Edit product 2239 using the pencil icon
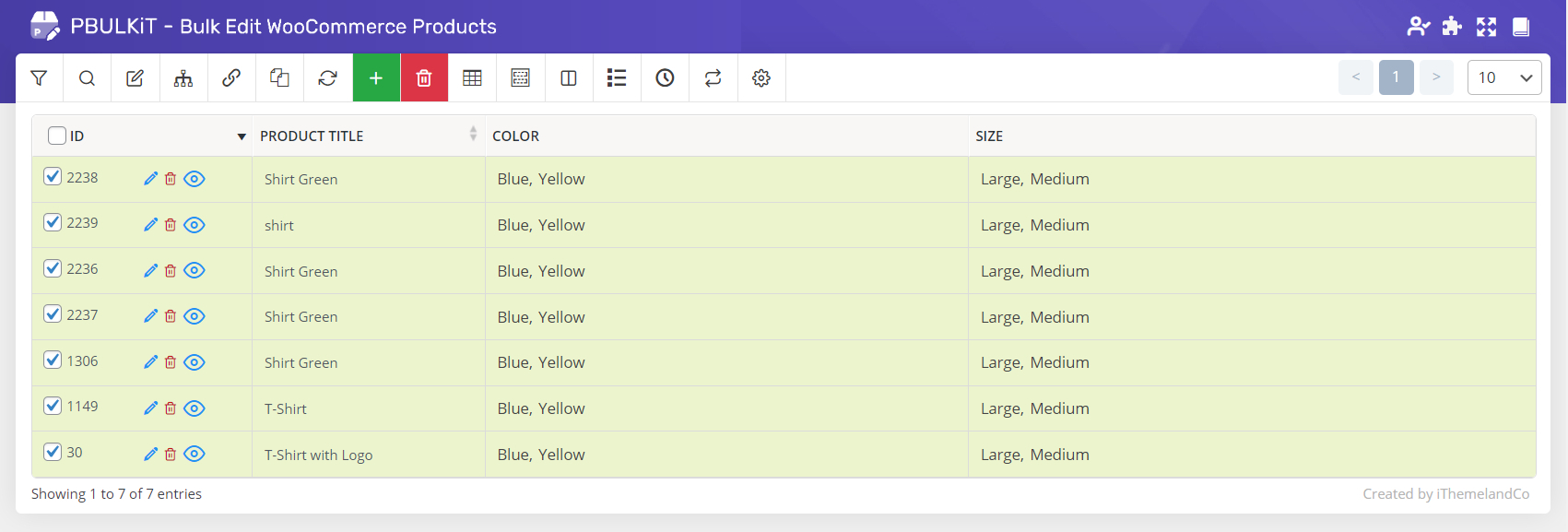 click(150, 225)
